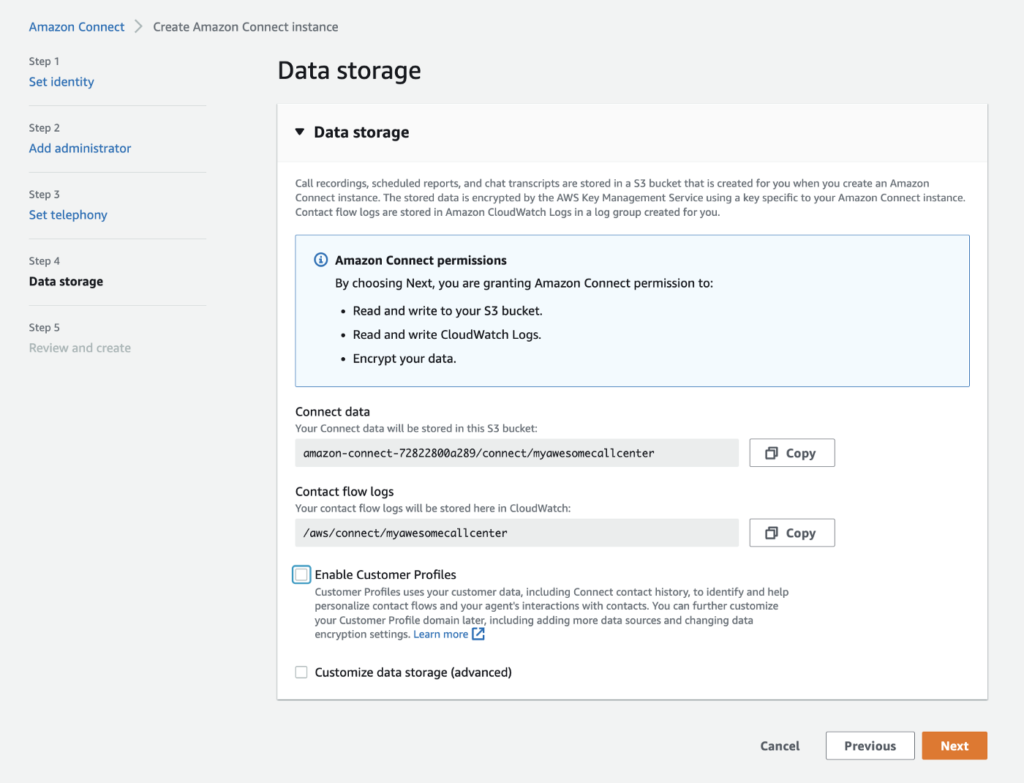This screenshot has height=783, width=1024.
Task: Go back with the Previous button
Action: (870, 746)
